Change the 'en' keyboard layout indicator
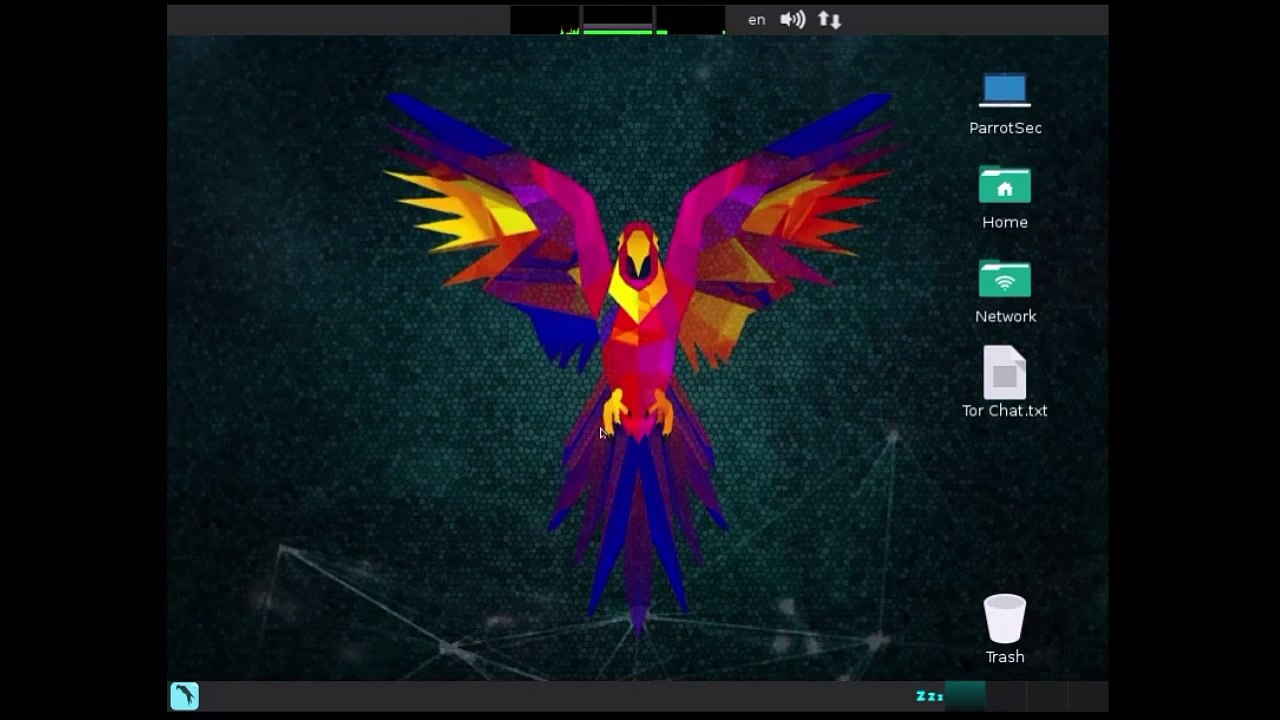1280x720 pixels. pos(757,20)
